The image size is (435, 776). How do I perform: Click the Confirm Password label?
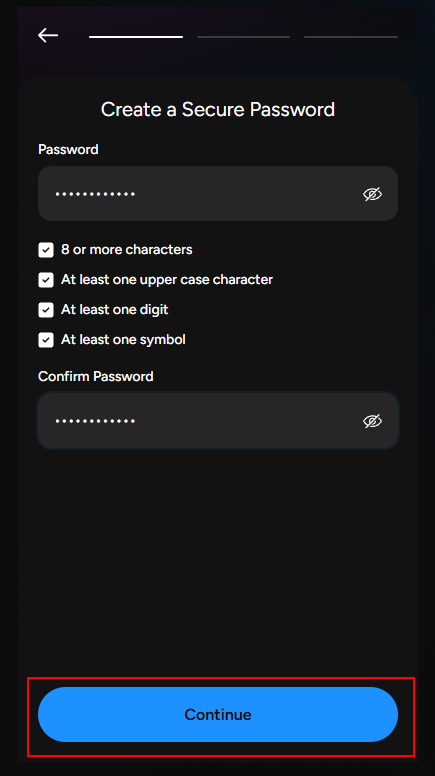point(96,376)
